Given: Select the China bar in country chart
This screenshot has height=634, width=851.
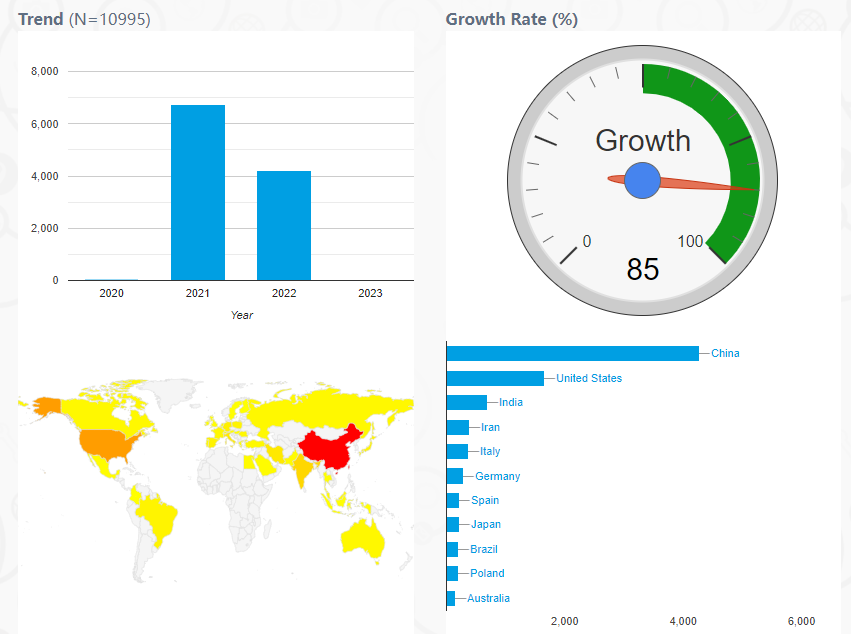Looking at the screenshot, I should [573, 353].
